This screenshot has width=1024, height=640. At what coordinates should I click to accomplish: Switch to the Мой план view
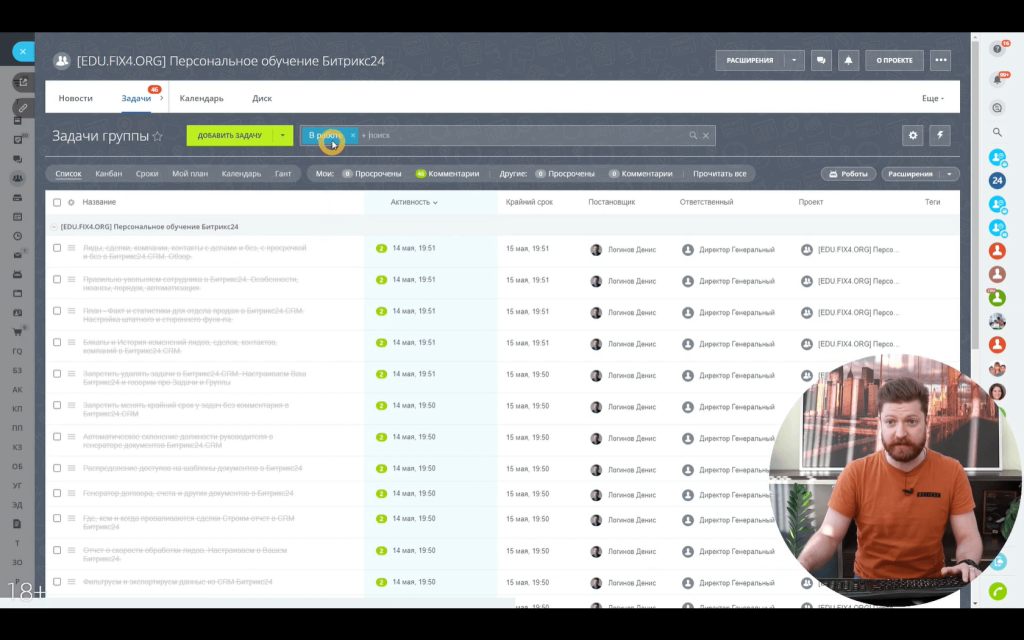190,174
